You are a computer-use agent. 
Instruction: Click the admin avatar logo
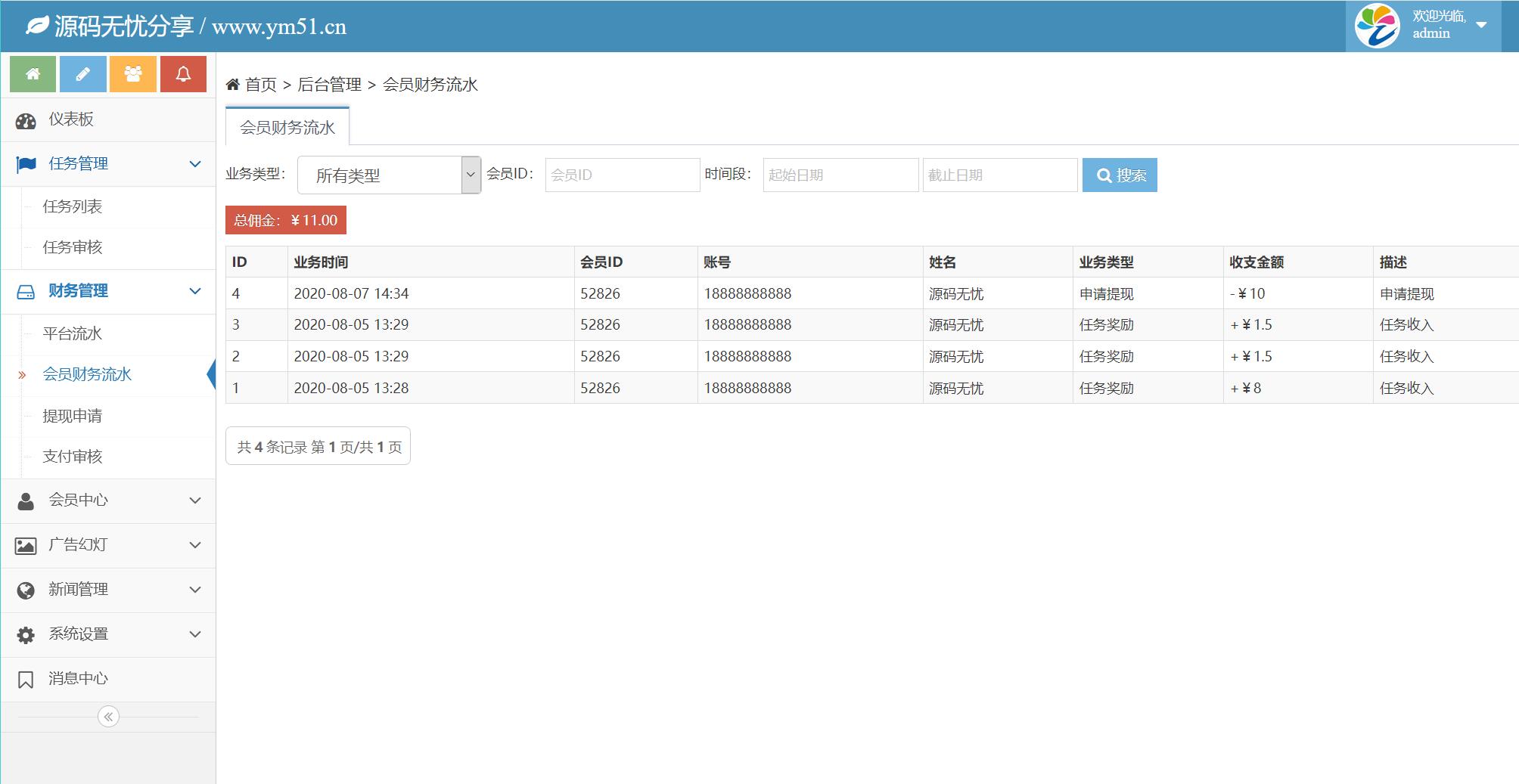pos(1377,26)
